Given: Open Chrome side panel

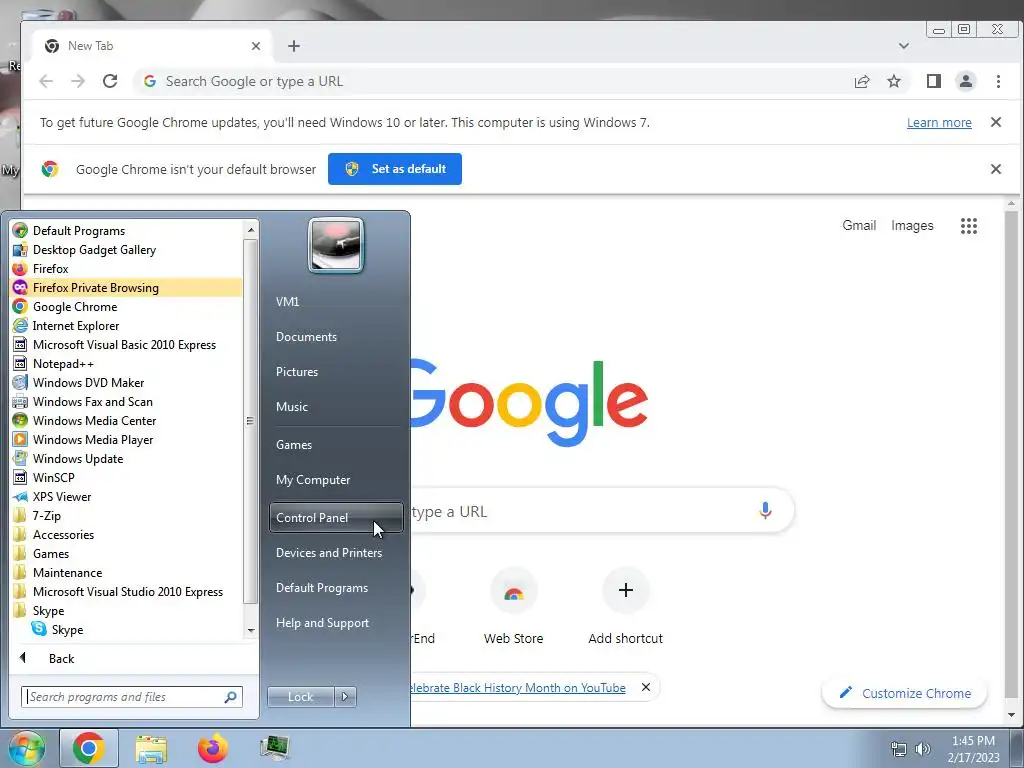Looking at the screenshot, I should click(934, 81).
